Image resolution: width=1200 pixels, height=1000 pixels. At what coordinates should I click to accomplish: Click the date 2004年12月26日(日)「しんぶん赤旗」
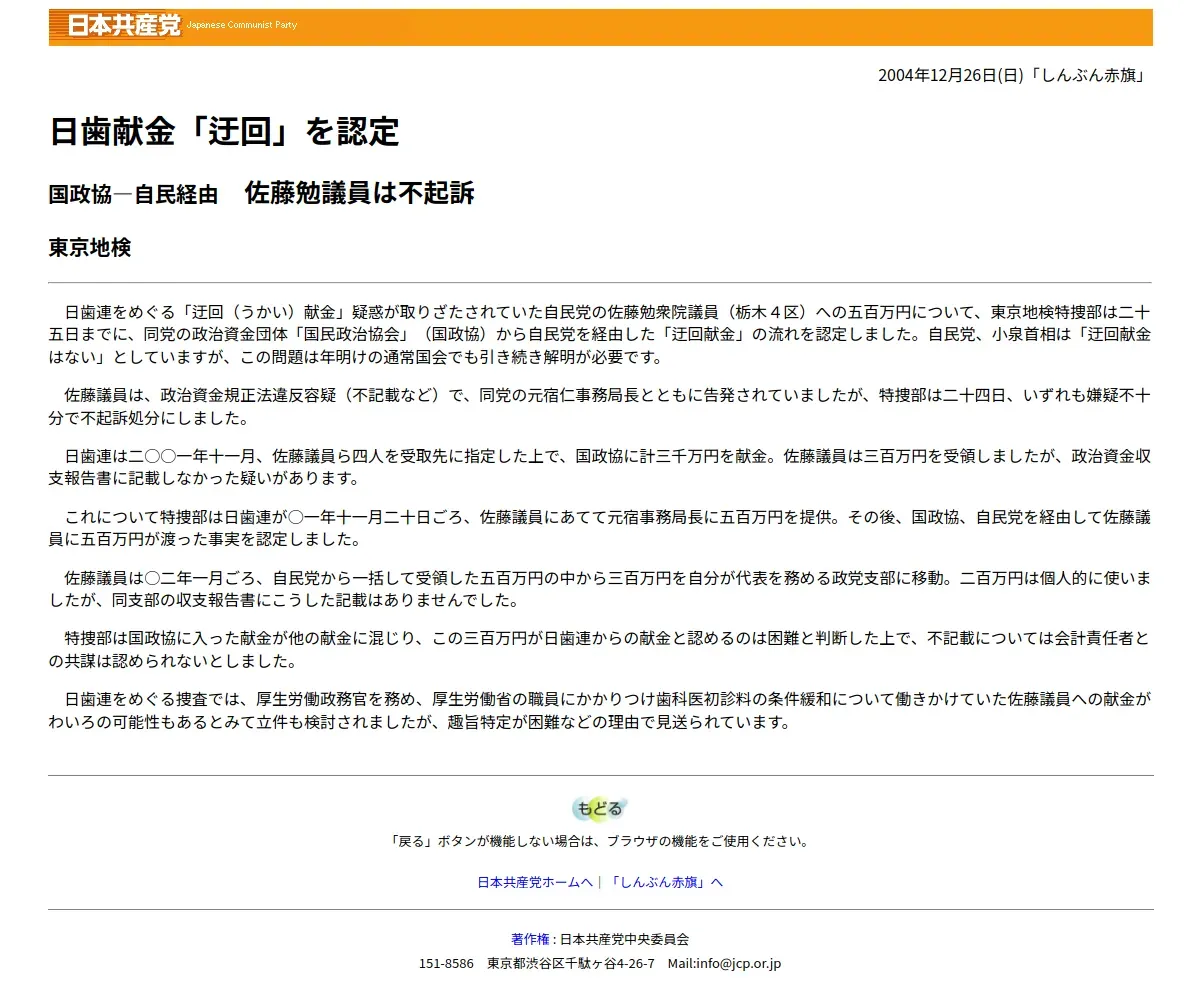tap(1011, 75)
